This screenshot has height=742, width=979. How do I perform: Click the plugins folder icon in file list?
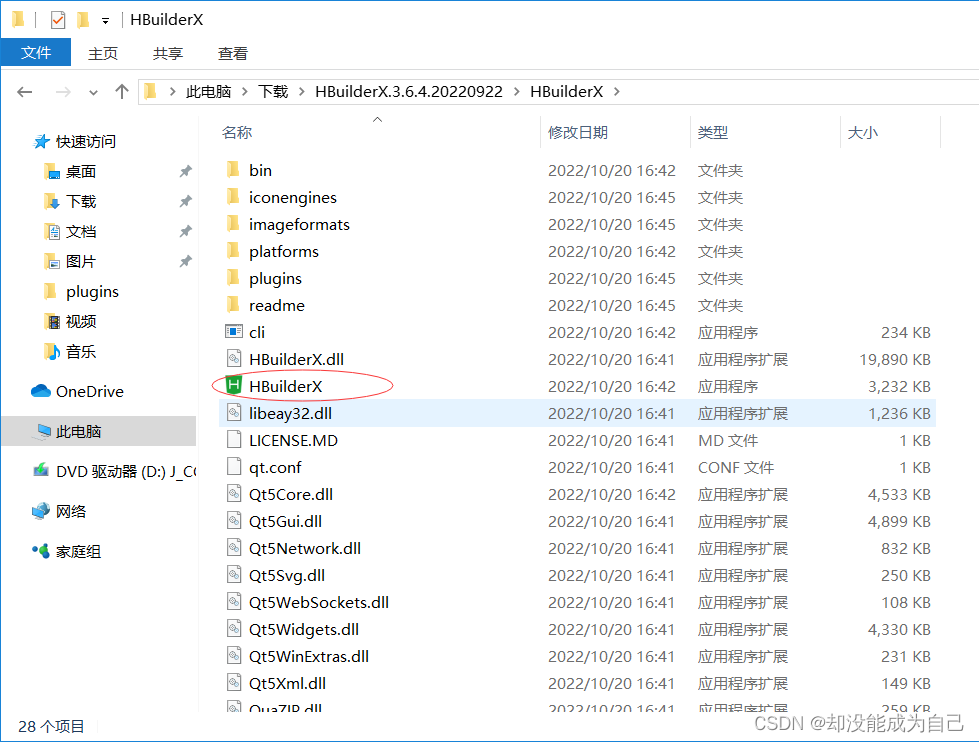click(234, 277)
